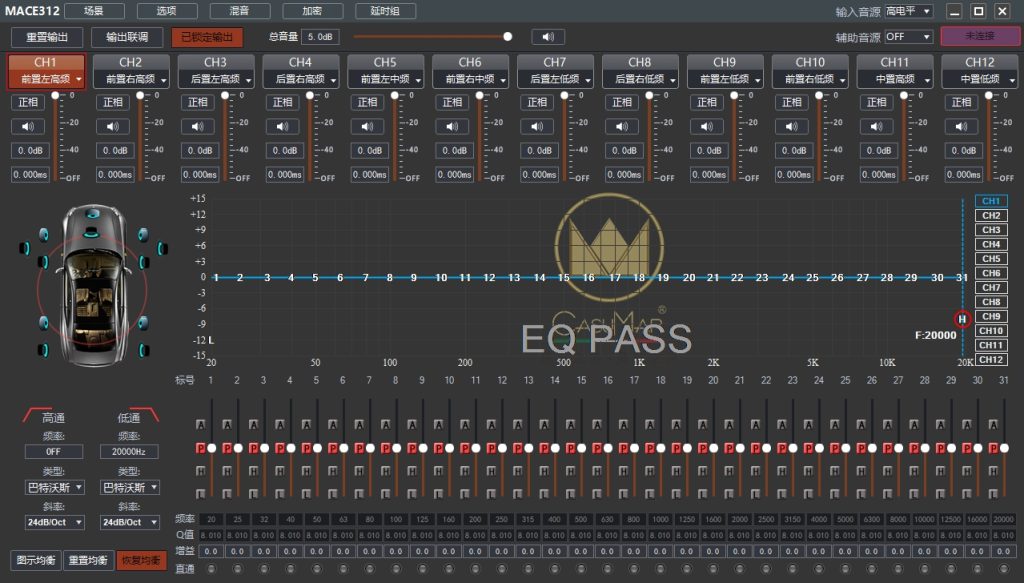The image size is (1024, 583).
Task: Mute channel CH1 using its speaker icon
Action: click(28, 126)
